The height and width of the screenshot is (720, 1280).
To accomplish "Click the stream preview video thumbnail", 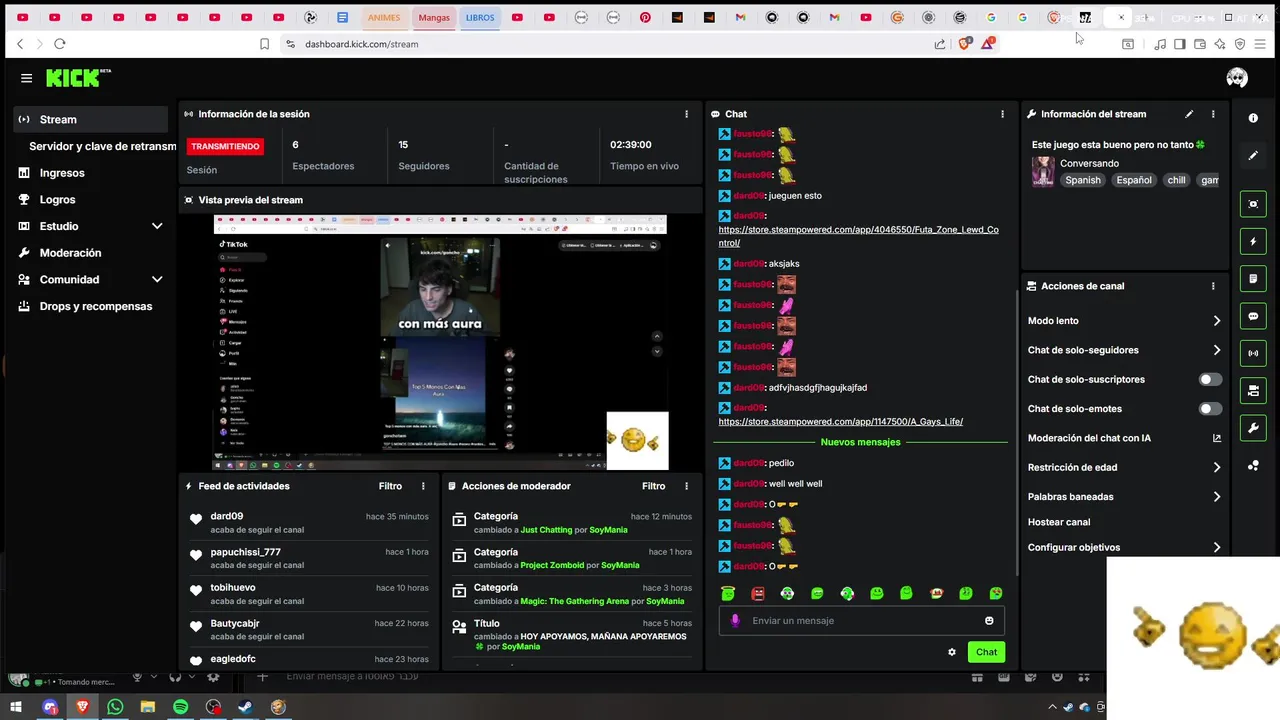I will (439, 342).
